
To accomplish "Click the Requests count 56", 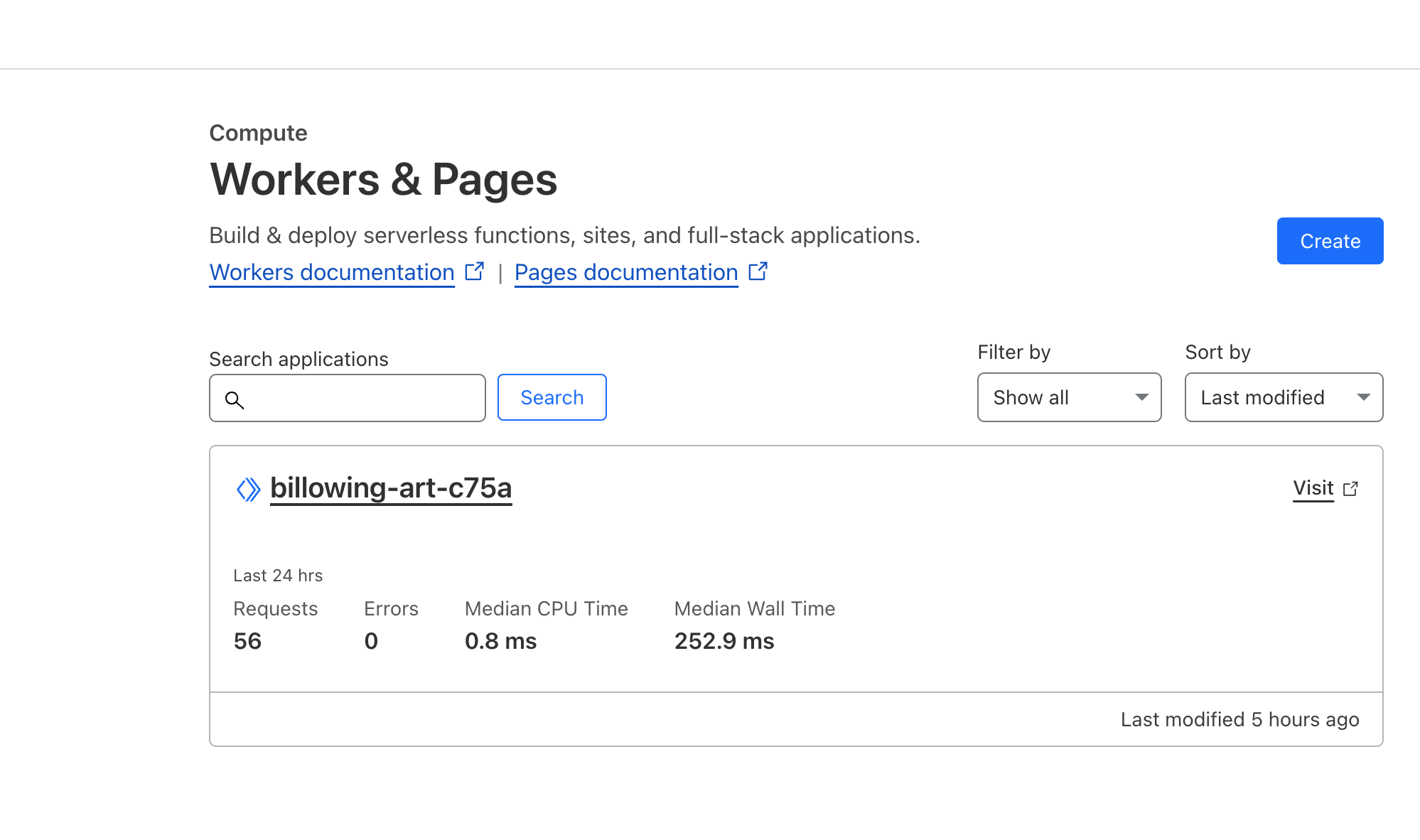I will 247,641.
